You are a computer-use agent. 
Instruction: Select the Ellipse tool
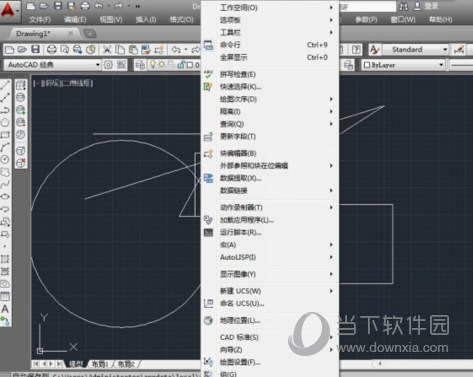click(5, 197)
